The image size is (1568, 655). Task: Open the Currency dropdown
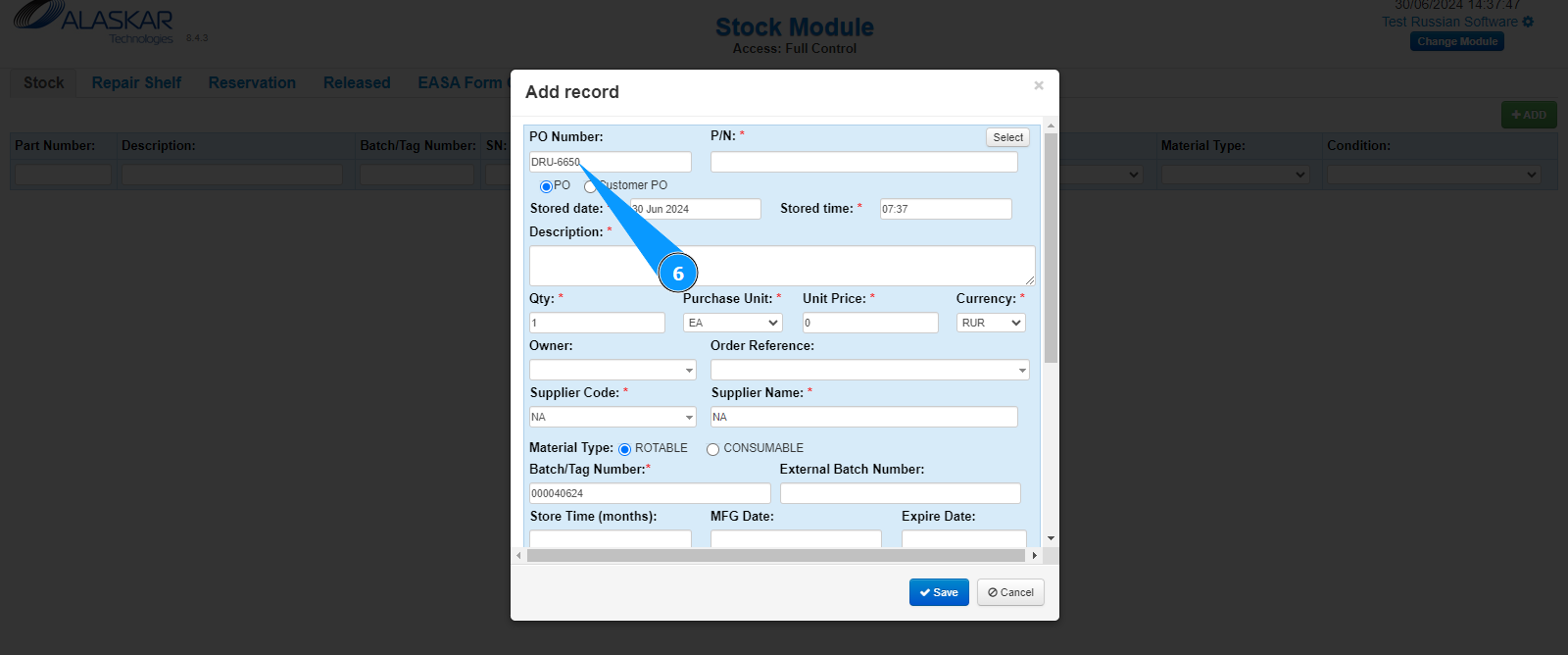pyautogui.click(x=990, y=323)
